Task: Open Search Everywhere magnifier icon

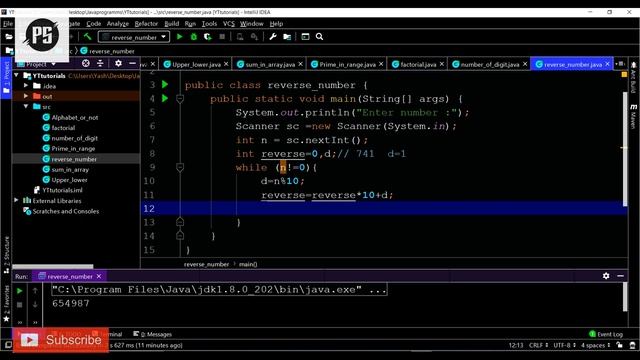Action: point(320,37)
